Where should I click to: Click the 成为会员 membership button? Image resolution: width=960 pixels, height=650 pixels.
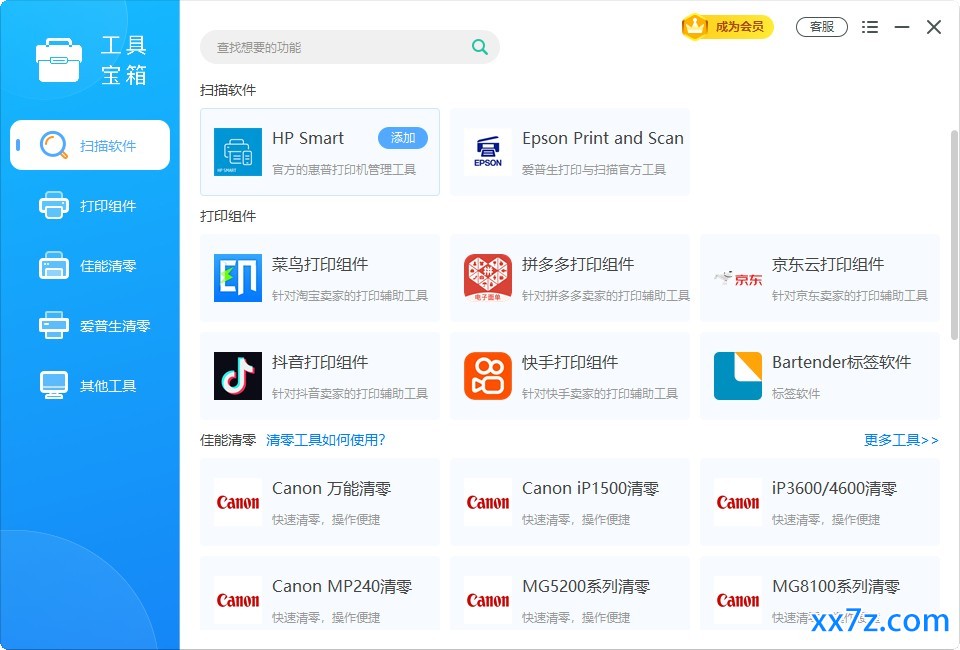tap(727, 26)
